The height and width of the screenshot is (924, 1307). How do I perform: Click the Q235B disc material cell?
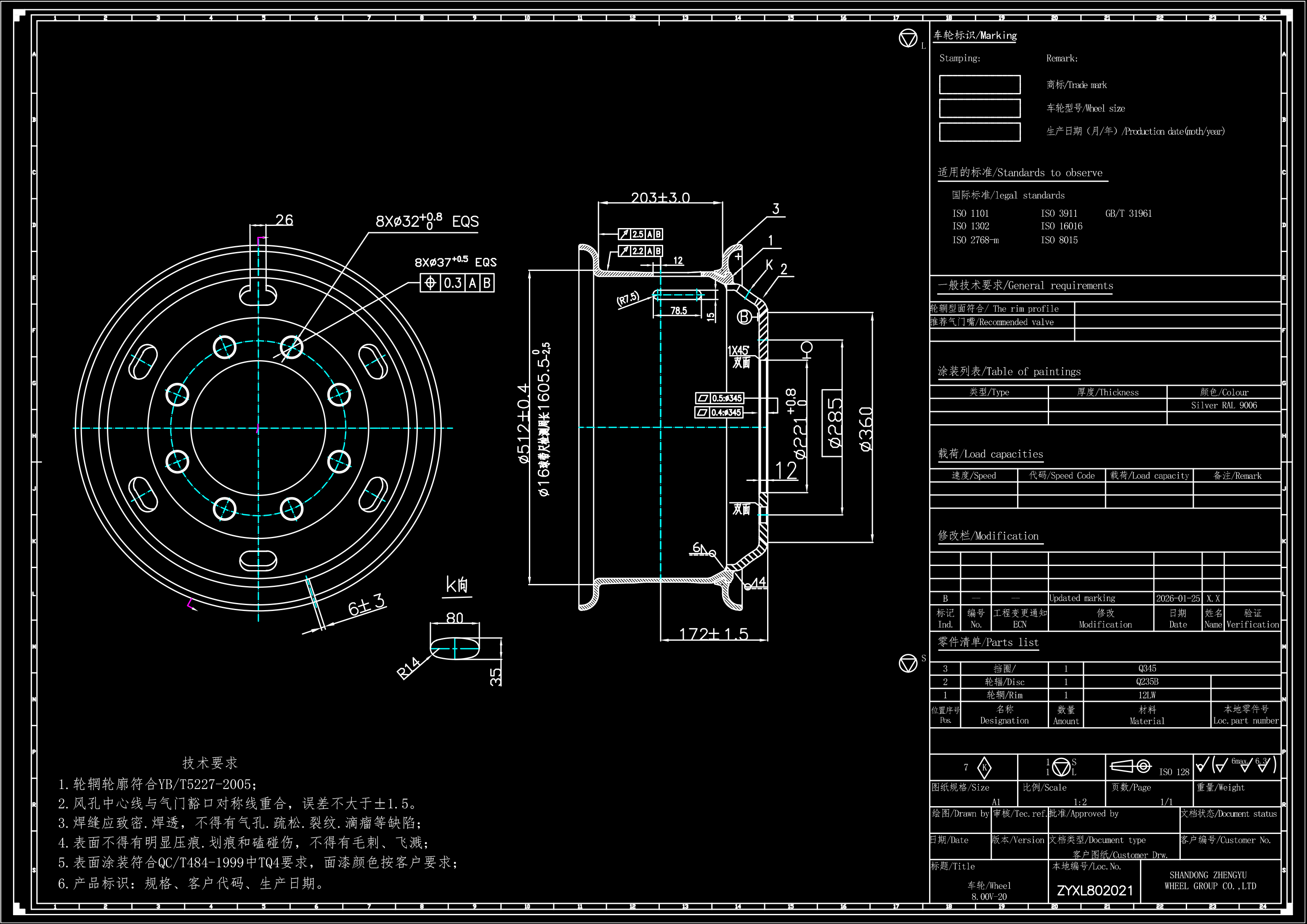pyautogui.click(x=1147, y=682)
